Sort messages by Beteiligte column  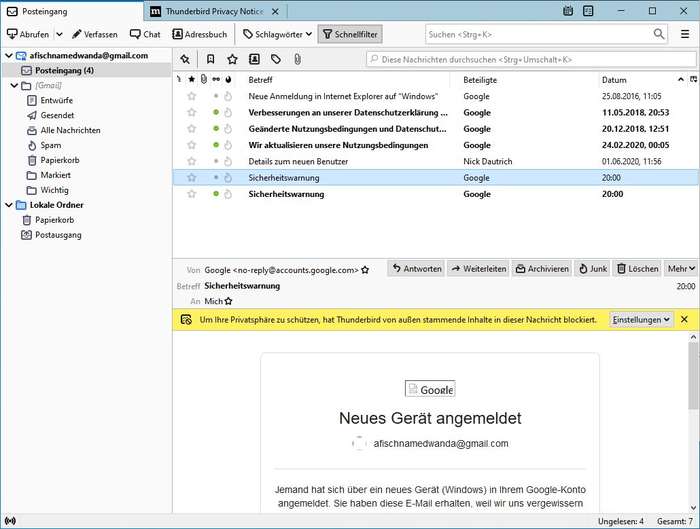[x=480, y=80]
